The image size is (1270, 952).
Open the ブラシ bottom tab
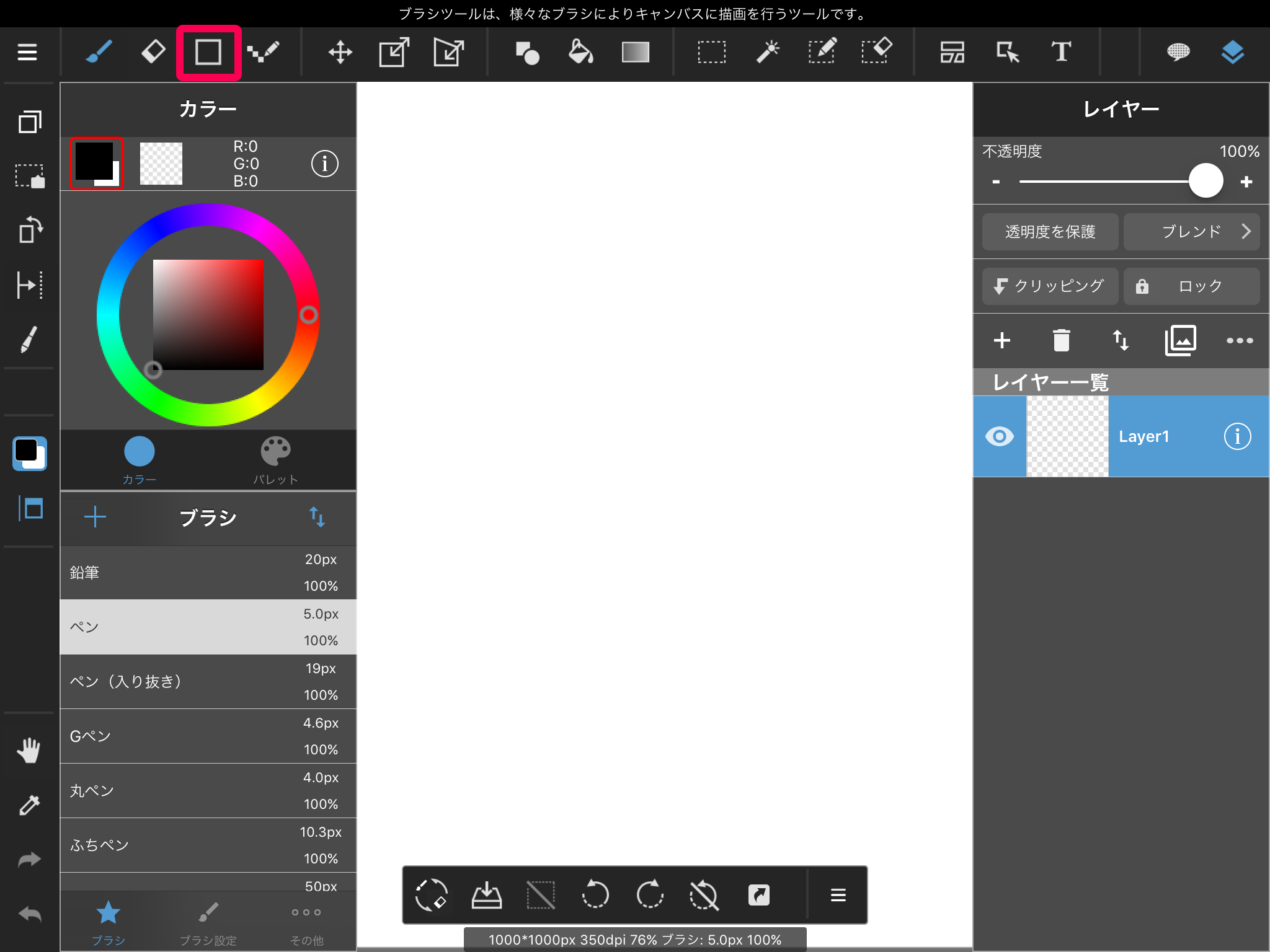pos(109,922)
